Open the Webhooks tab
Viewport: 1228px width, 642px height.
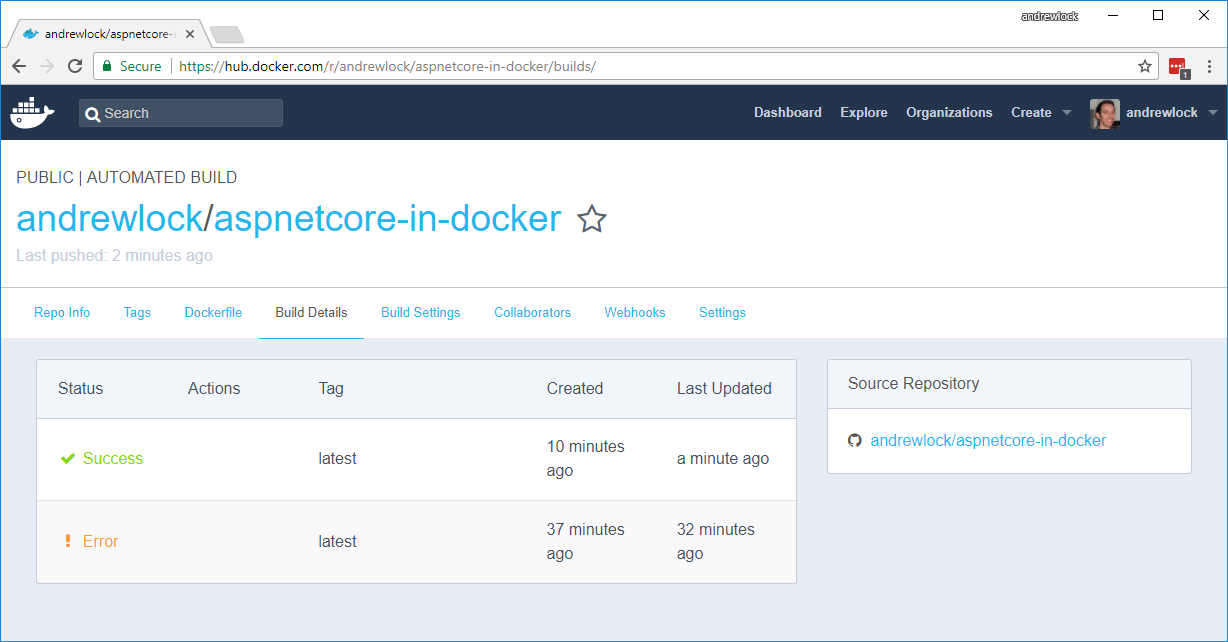click(x=635, y=312)
